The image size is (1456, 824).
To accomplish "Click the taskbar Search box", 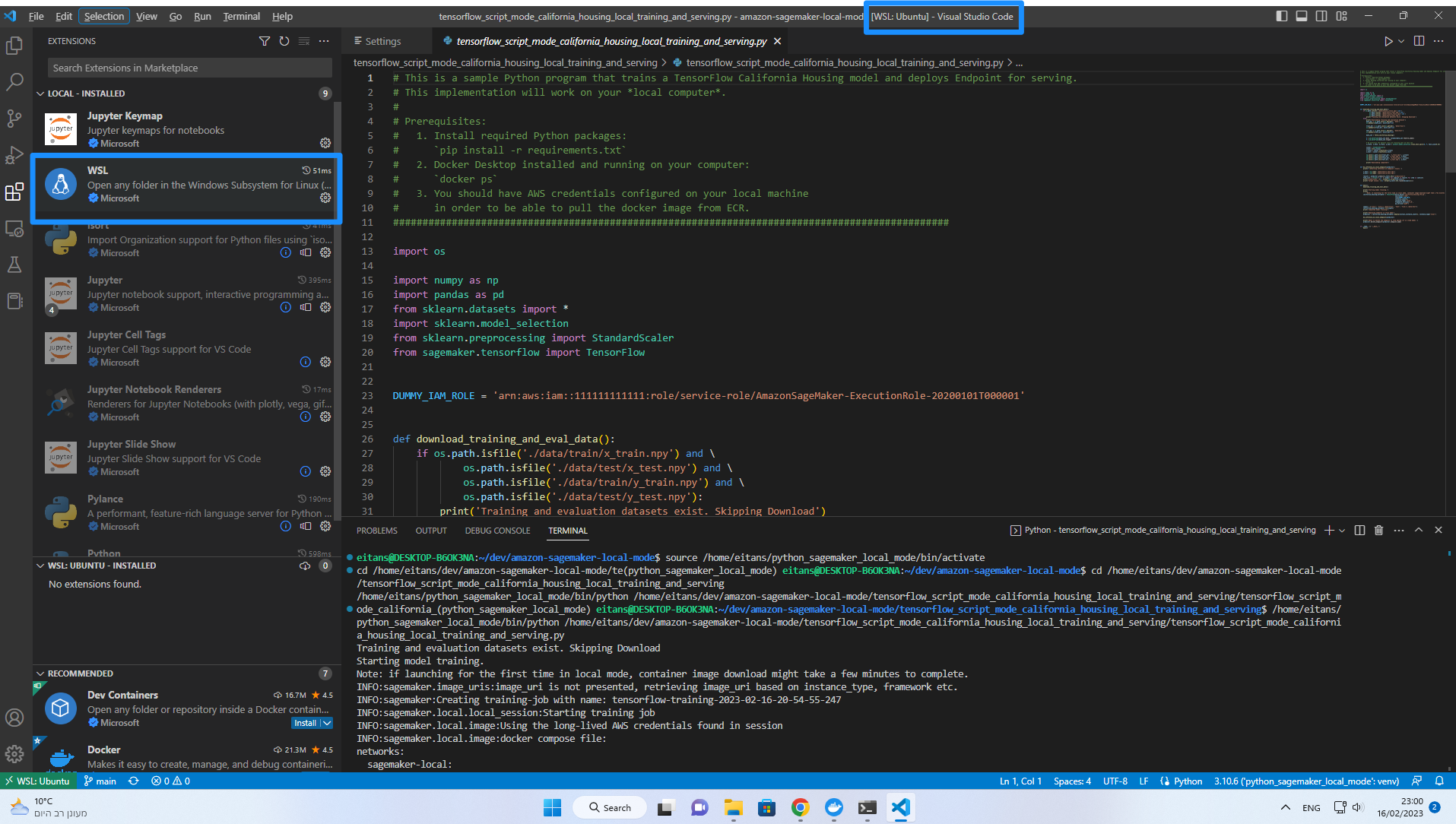I will (610, 807).
